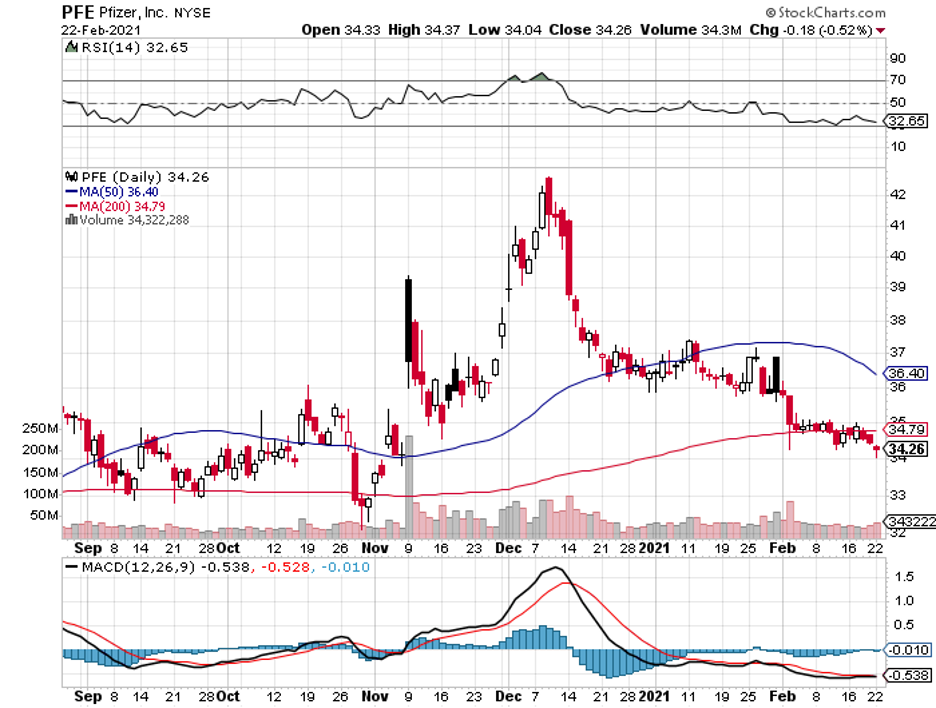Click the High 34.37 value
Screen dimensions: 936x708
pyautogui.click(x=424, y=30)
